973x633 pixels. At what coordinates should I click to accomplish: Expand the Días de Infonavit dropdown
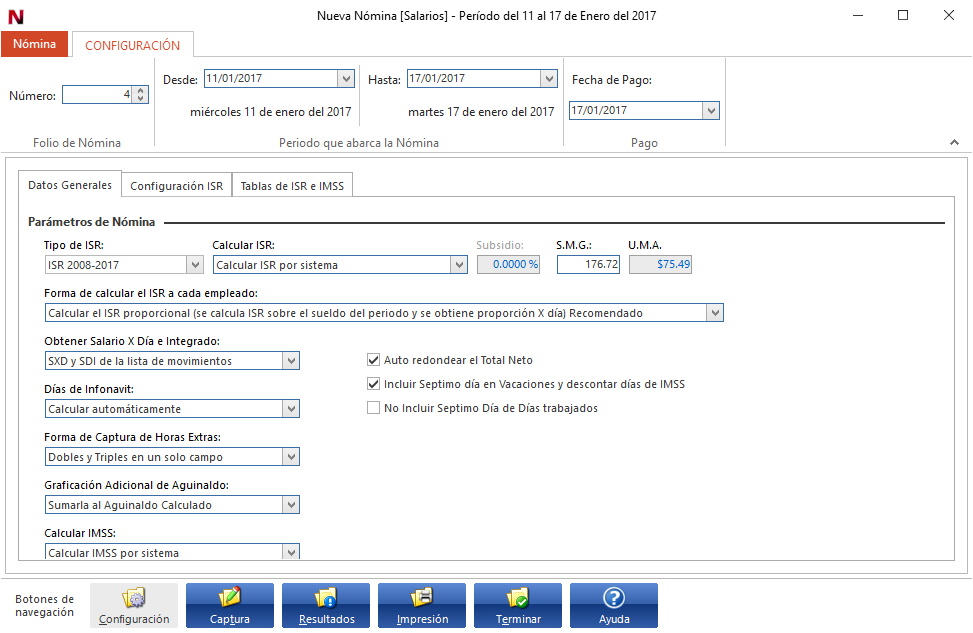[290, 409]
